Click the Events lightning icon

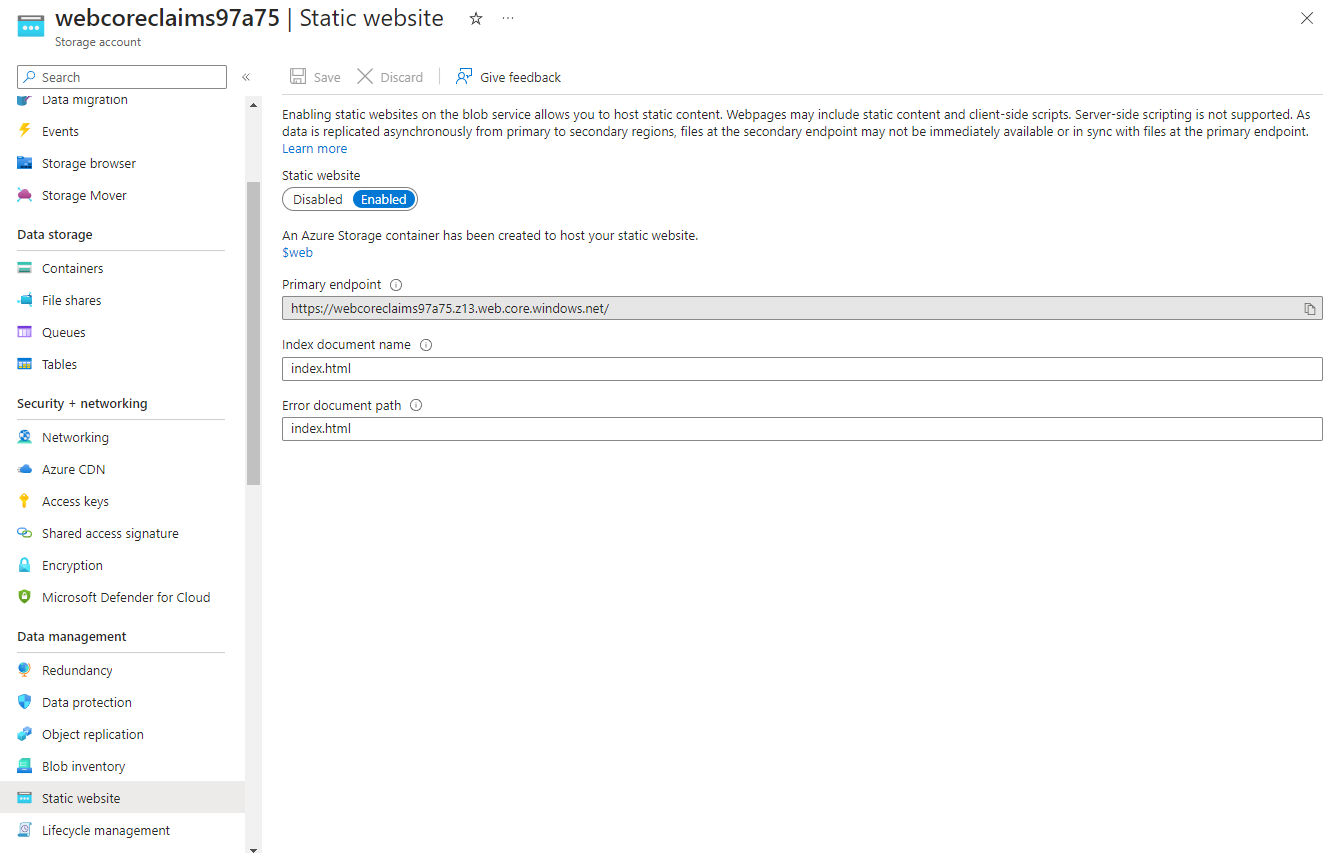(25, 131)
